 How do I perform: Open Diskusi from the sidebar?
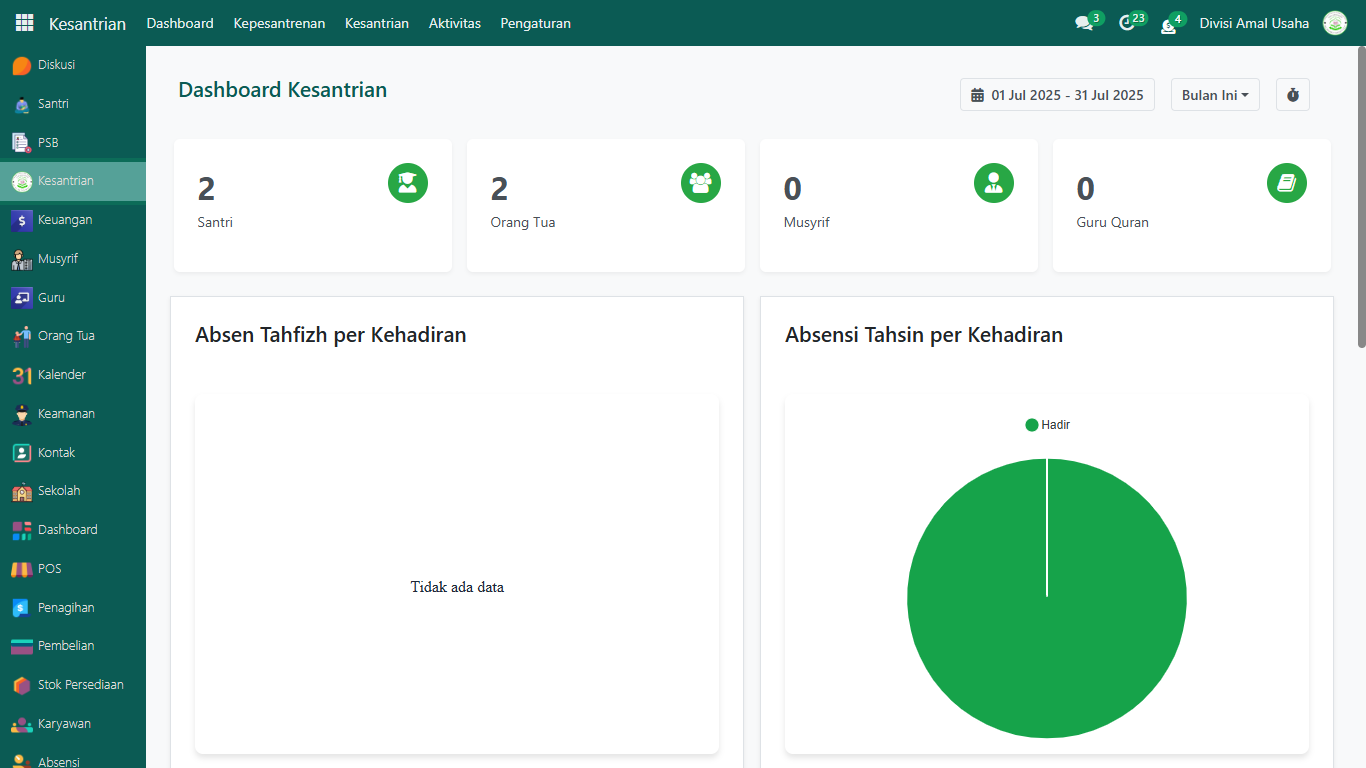tap(56, 65)
